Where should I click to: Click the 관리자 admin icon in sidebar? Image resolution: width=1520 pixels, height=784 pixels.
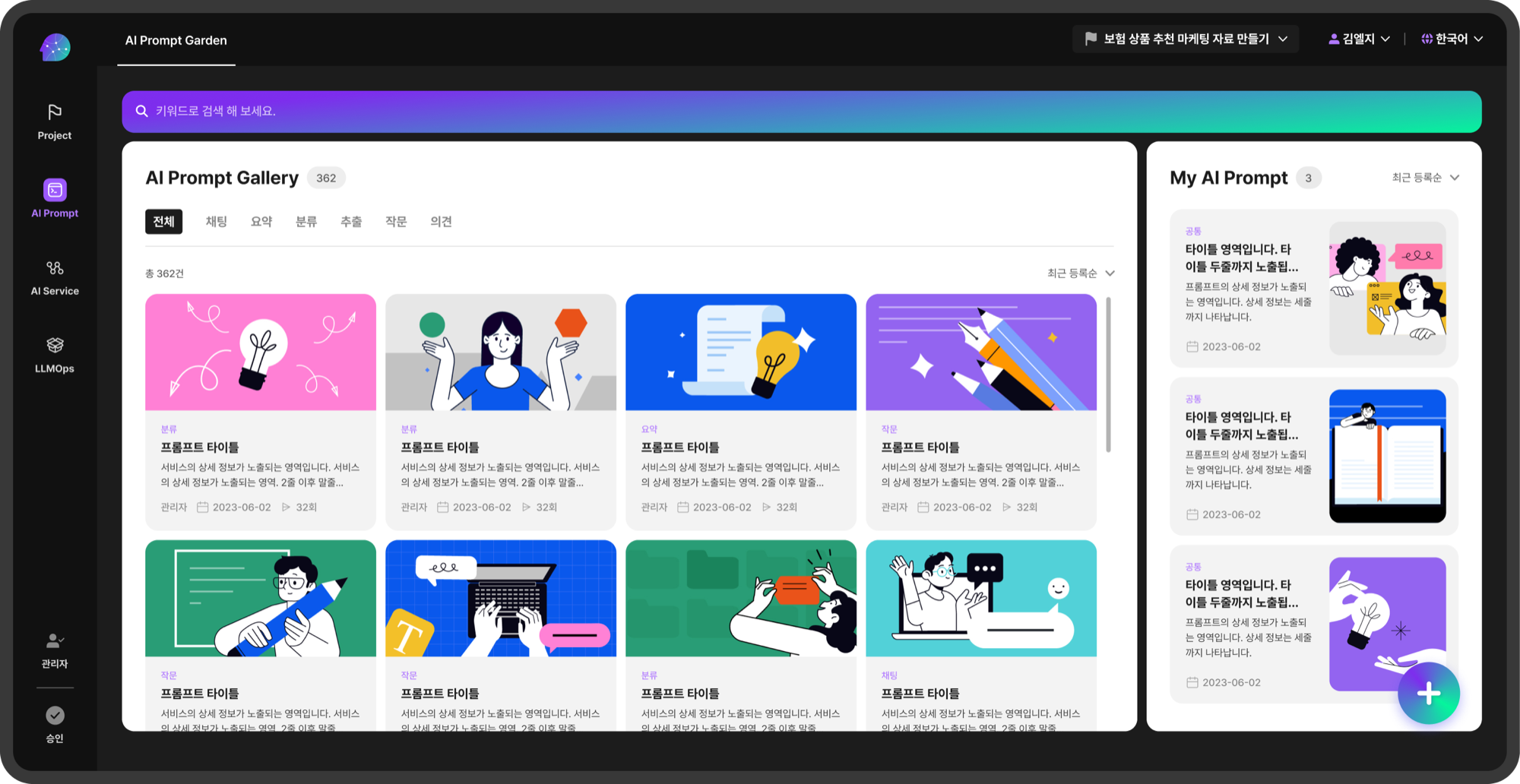point(55,650)
